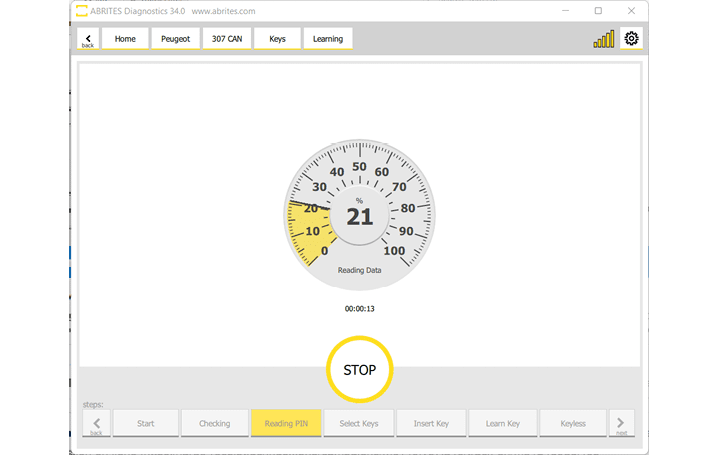Click the progress gauge showing 21%
The width and height of the screenshot is (719, 455).
tap(359, 214)
